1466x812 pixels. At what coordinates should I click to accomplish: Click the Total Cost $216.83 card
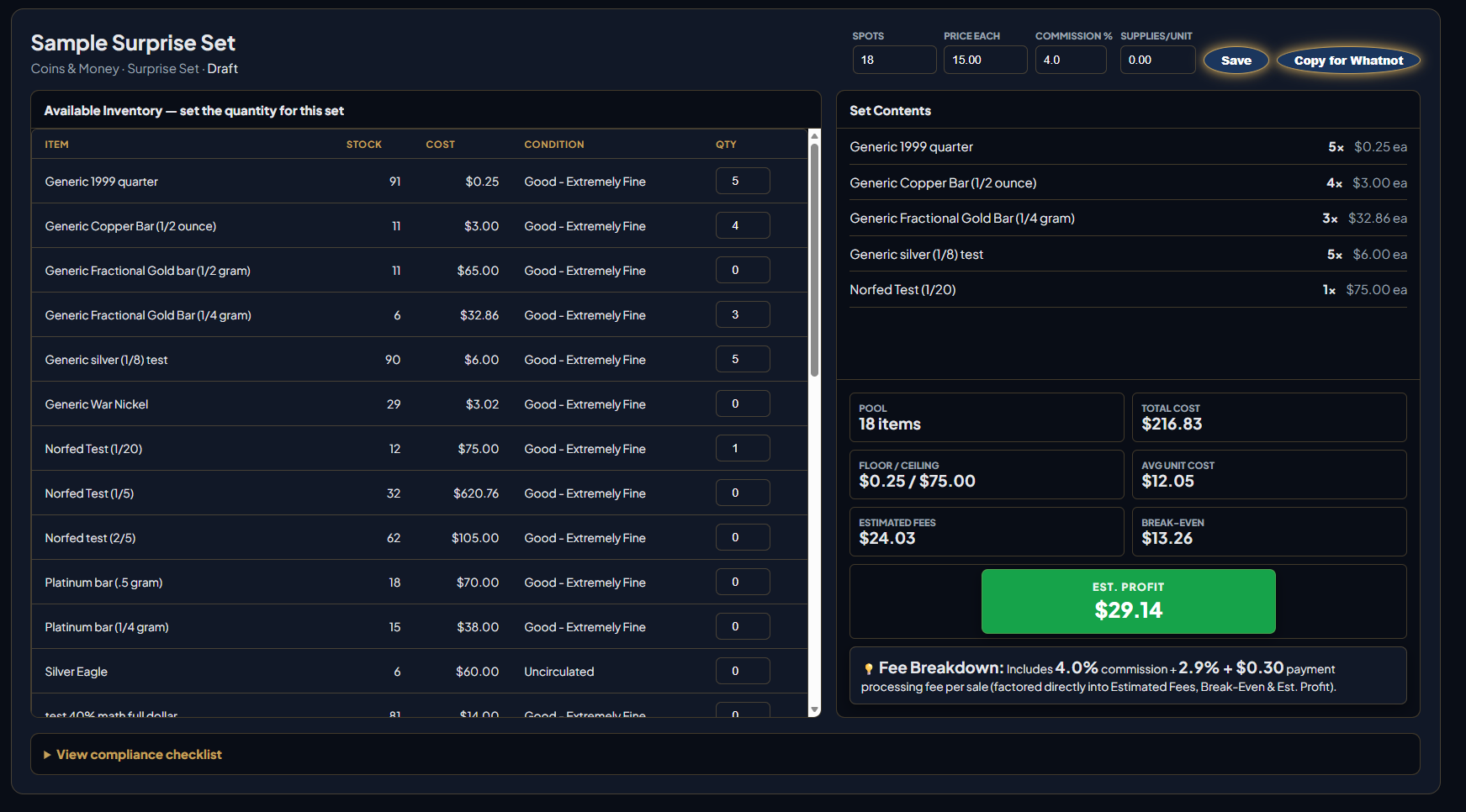(x=1269, y=417)
